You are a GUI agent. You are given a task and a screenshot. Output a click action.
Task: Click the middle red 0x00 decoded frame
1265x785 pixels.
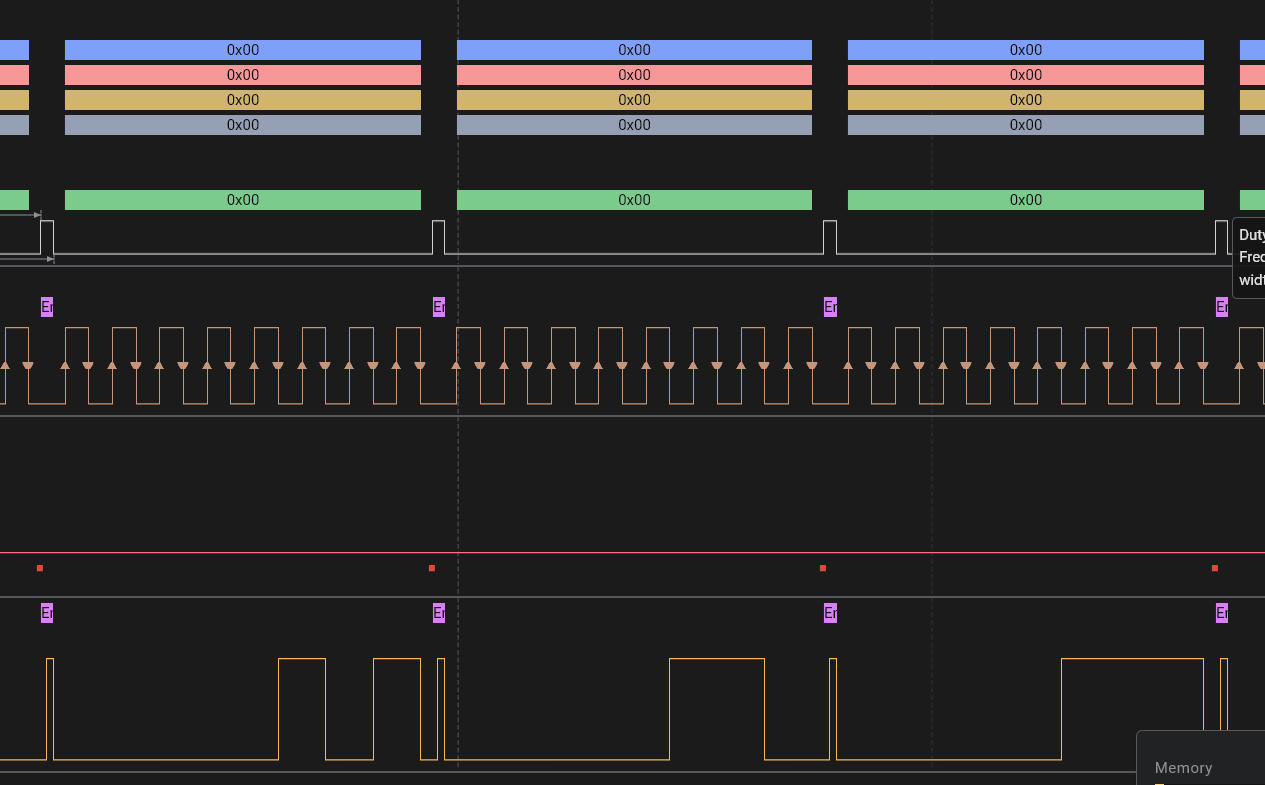click(x=634, y=75)
